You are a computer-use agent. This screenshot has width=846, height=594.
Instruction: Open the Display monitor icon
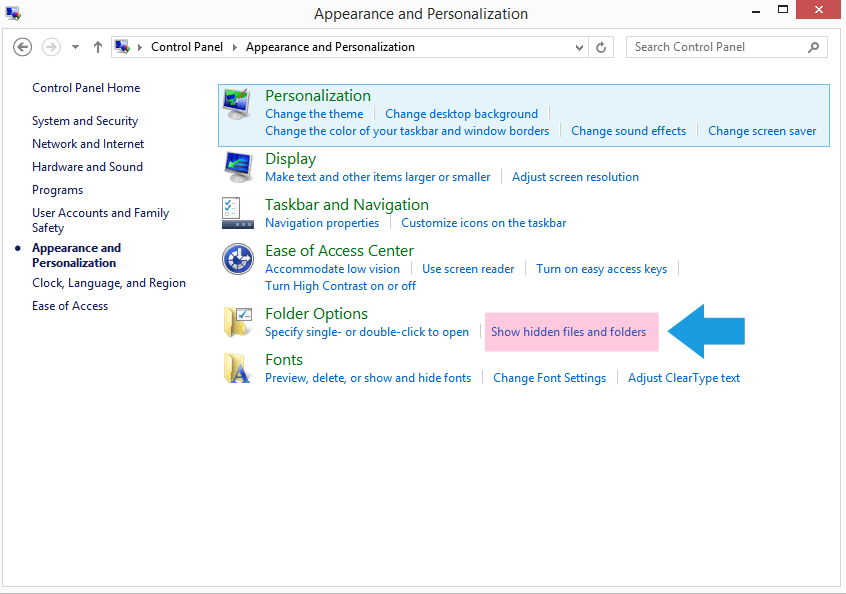click(237, 168)
